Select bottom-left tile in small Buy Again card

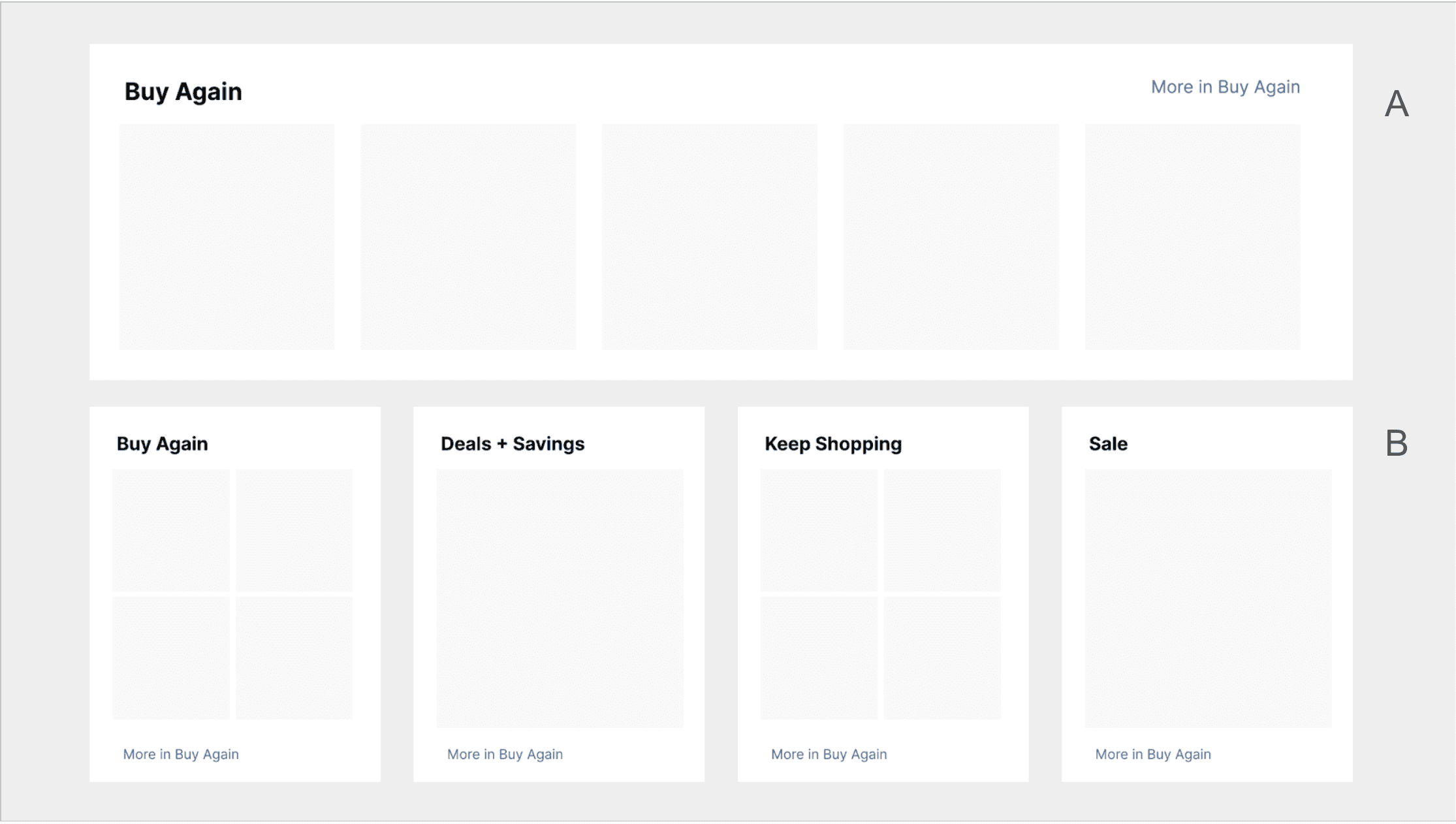point(171,658)
